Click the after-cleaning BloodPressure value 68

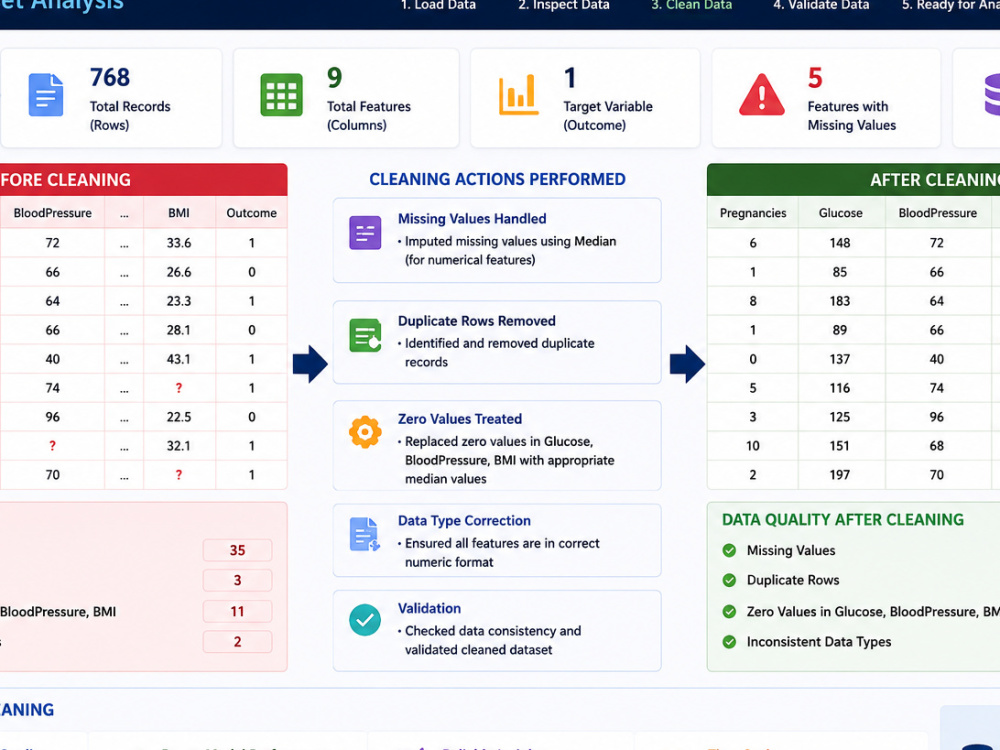[936, 446]
